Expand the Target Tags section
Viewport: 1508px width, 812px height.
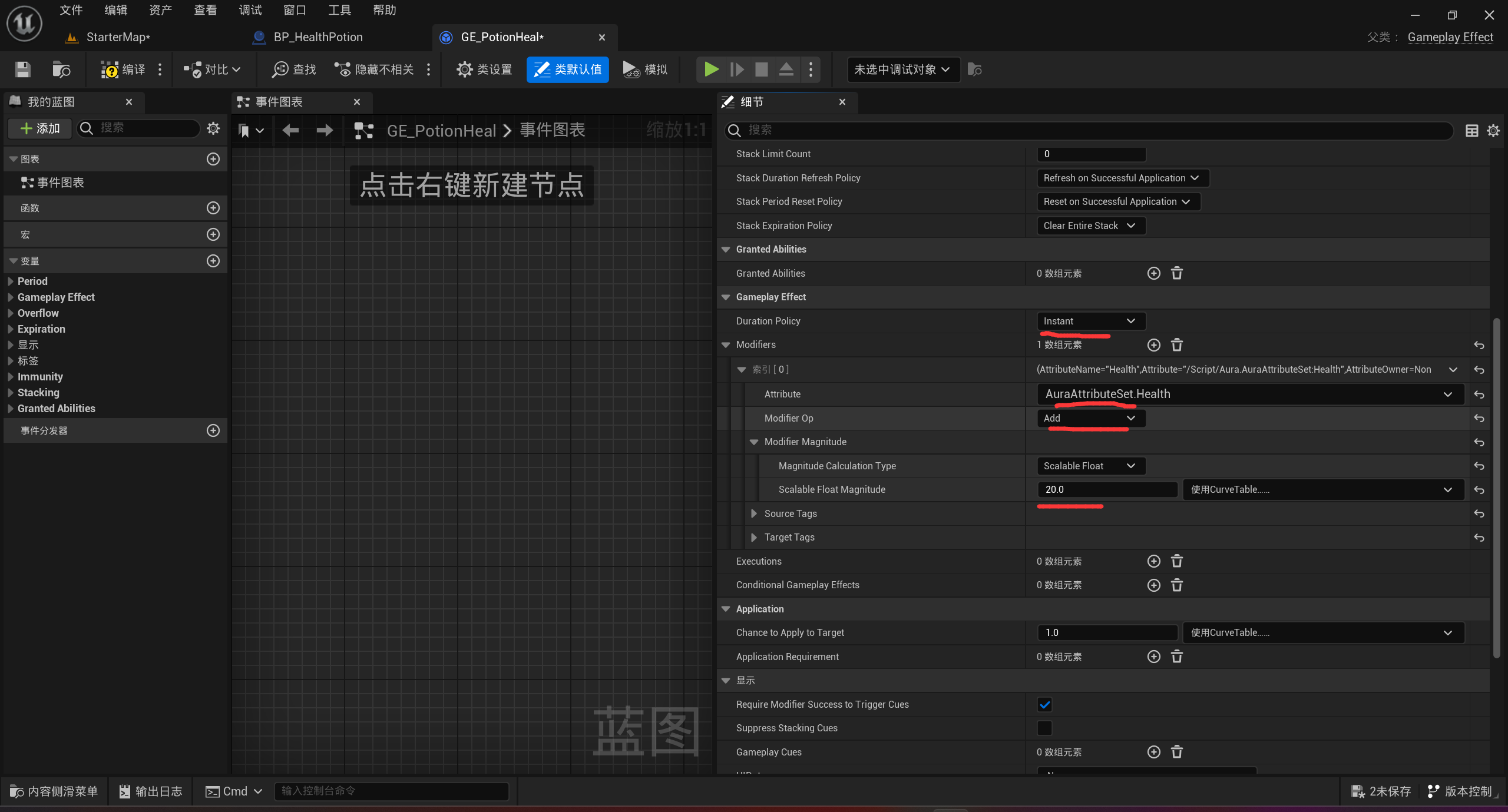(753, 537)
